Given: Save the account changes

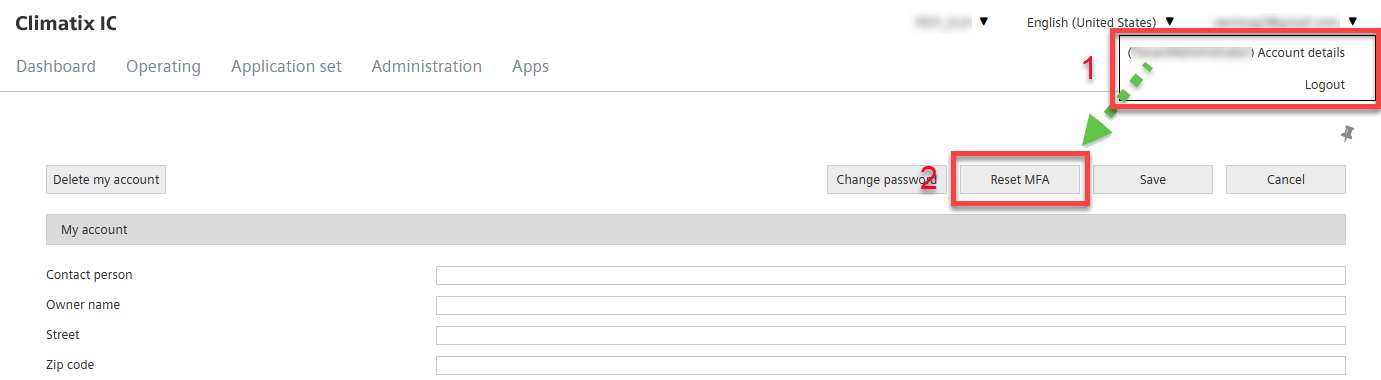Looking at the screenshot, I should coord(1153,180).
